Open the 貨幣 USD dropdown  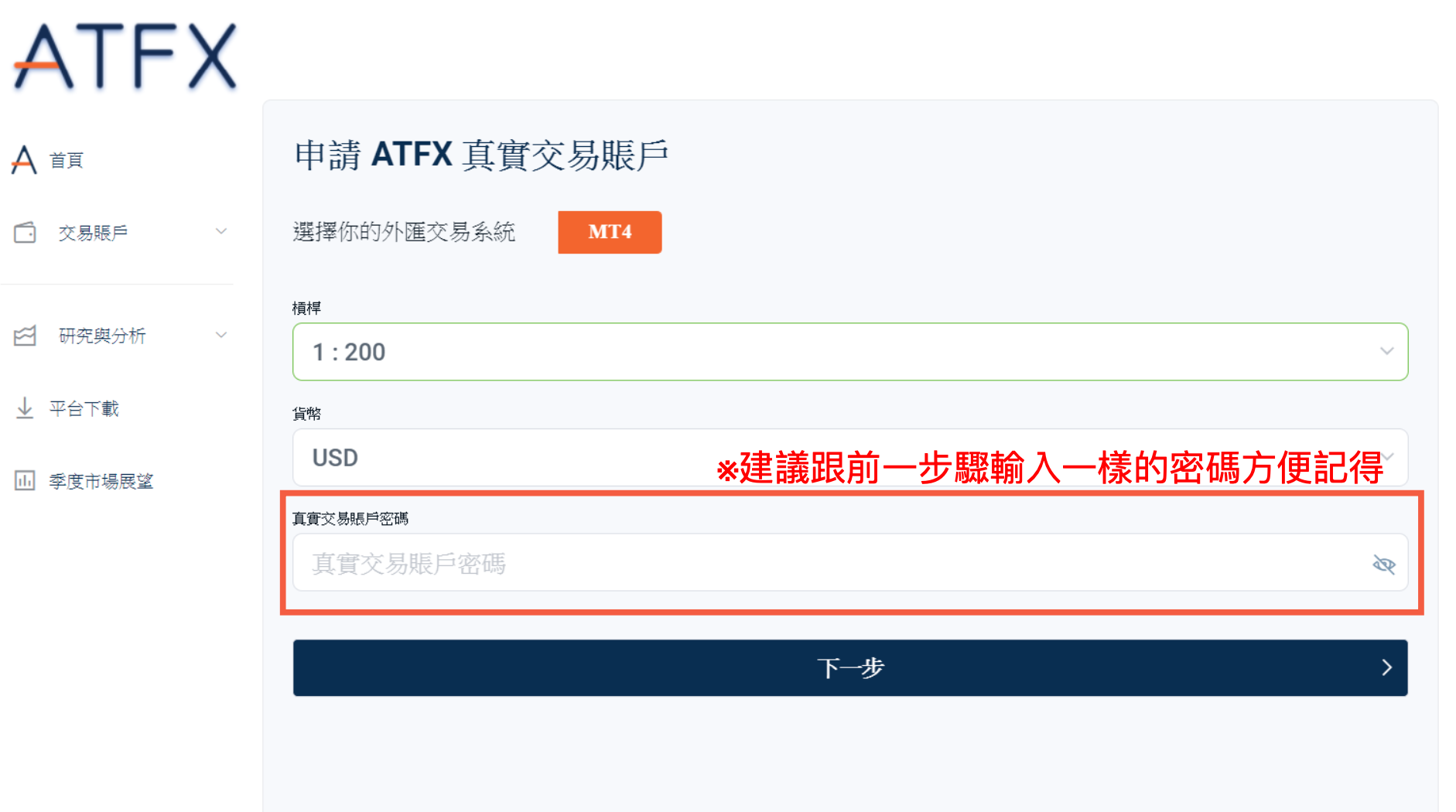tap(850, 457)
